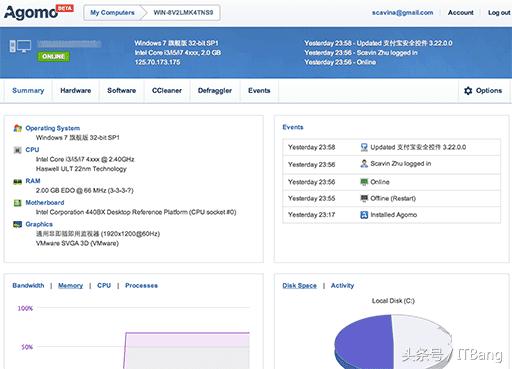The width and height of the screenshot is (512, 369).
Task: Click the Operating System Windows icon
Action: tap(17, 128)
